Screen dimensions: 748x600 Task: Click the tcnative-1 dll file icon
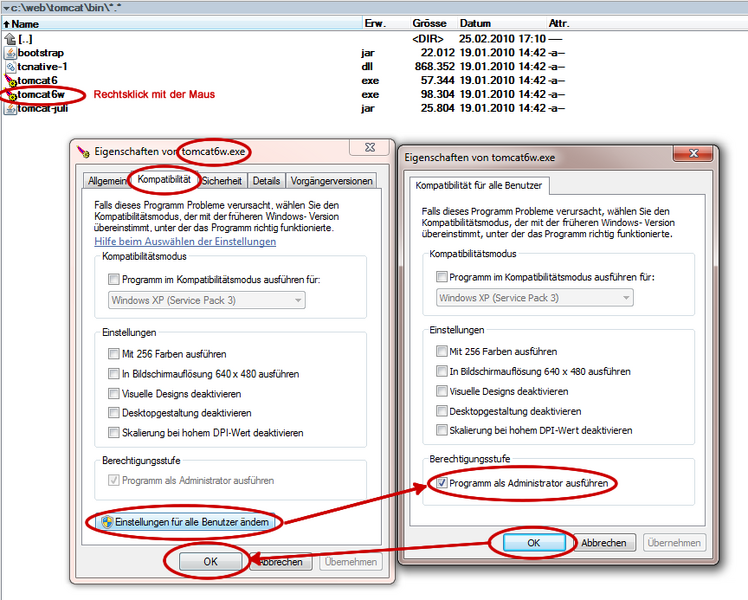(x=10, y=67)
